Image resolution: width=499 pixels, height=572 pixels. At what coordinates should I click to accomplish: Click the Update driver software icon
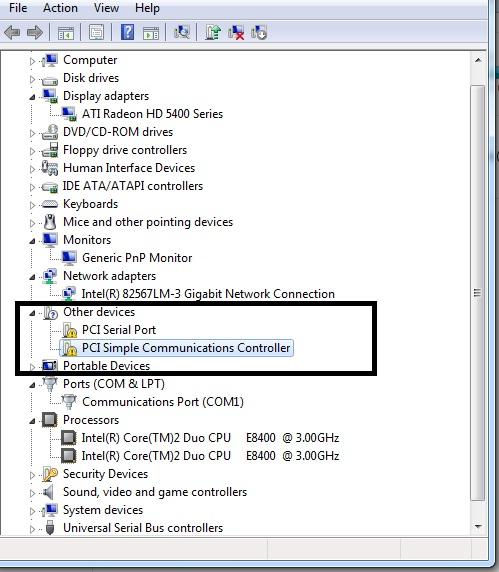pos(213,32)
